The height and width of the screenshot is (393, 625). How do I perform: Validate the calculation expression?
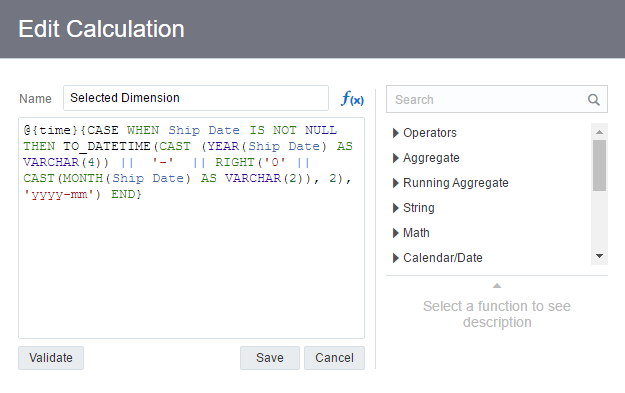pyautogui.click(x=51, y=358)
